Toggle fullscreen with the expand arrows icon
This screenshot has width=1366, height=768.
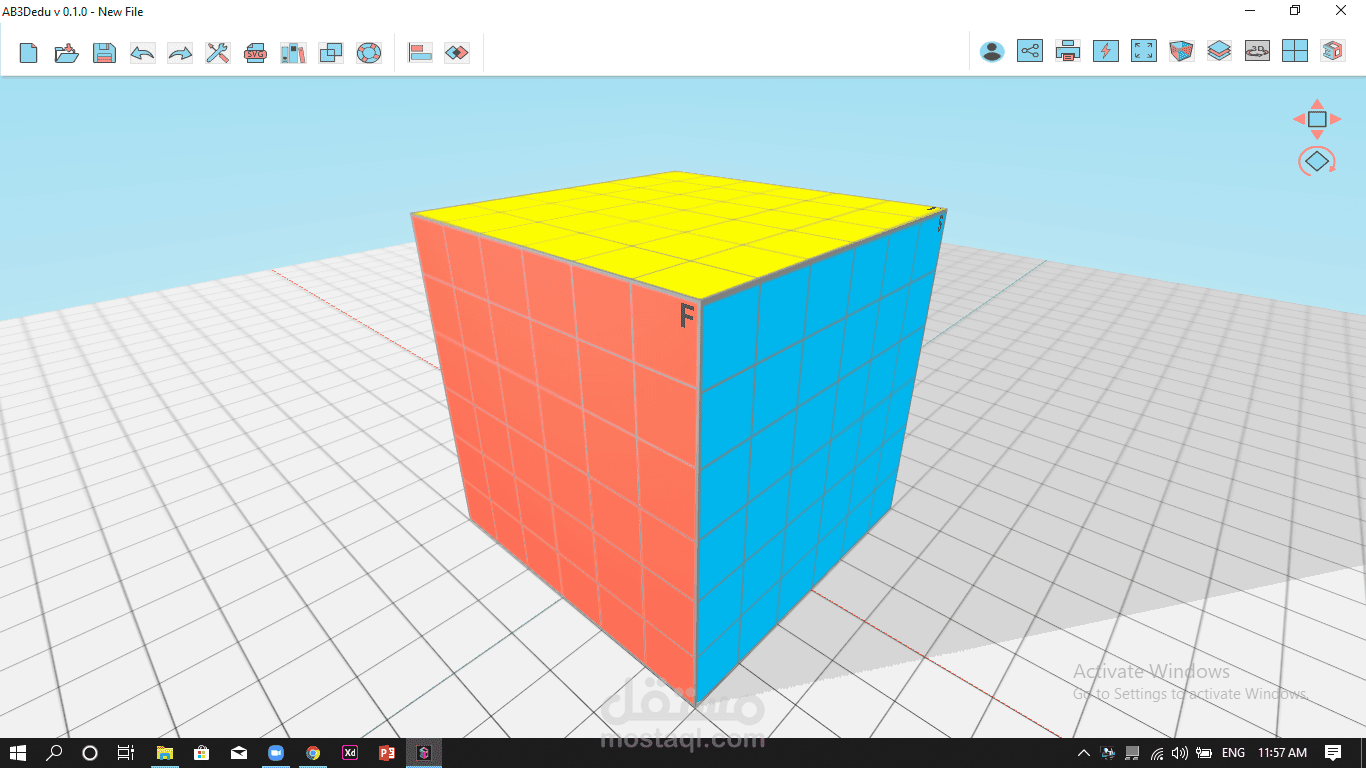1144,51
